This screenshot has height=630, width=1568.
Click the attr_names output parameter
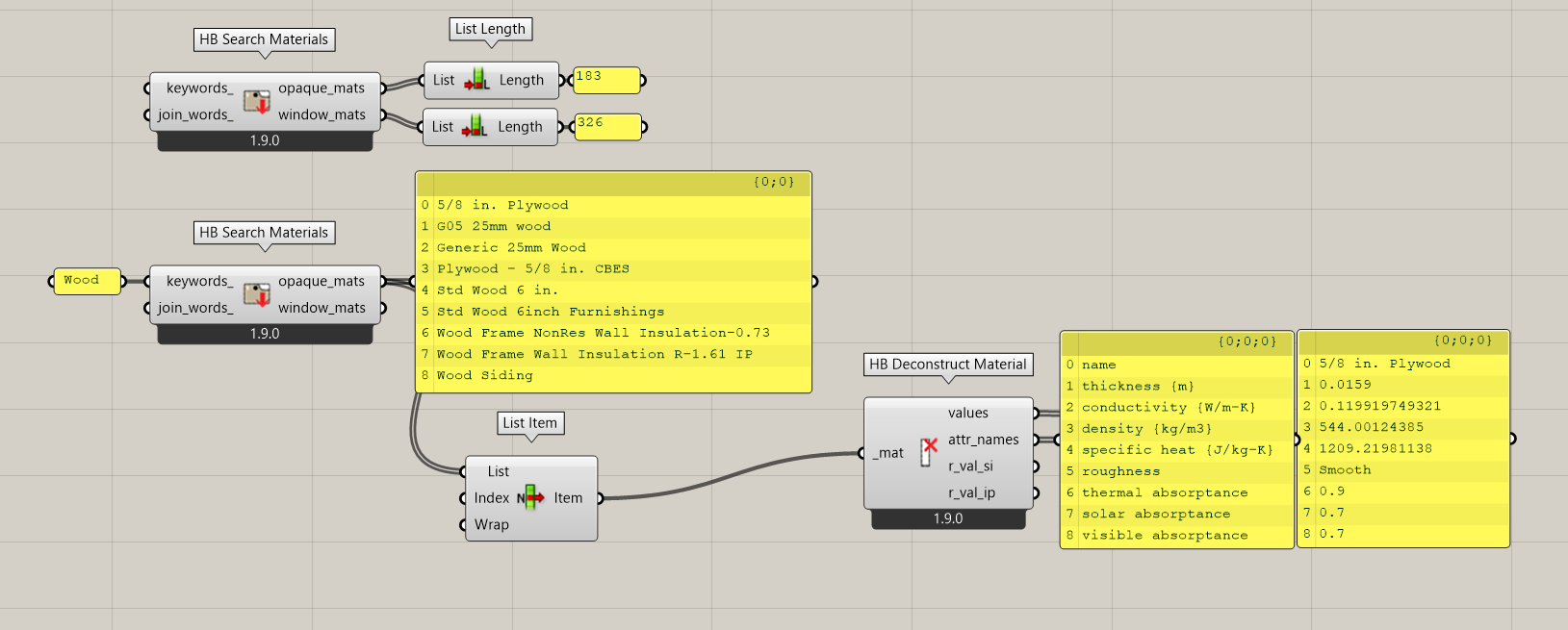point(983,440)
